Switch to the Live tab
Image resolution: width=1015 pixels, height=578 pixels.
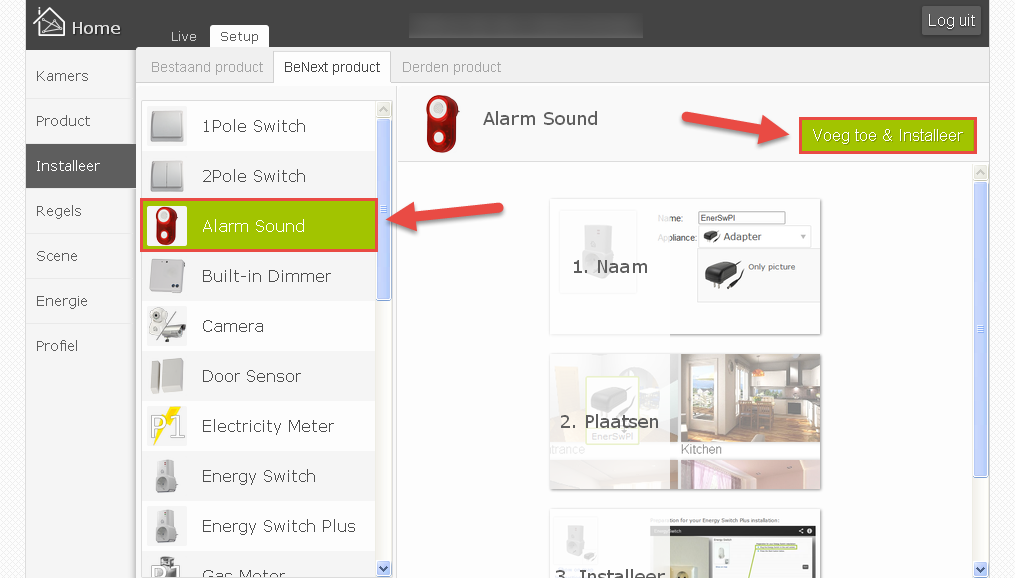(183, 37)
